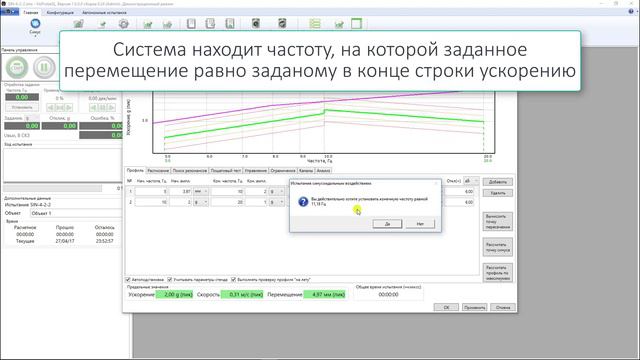Confirm the dialog with the Да button
The width and height of the screenshot is (640, 360).
(387, 224)
